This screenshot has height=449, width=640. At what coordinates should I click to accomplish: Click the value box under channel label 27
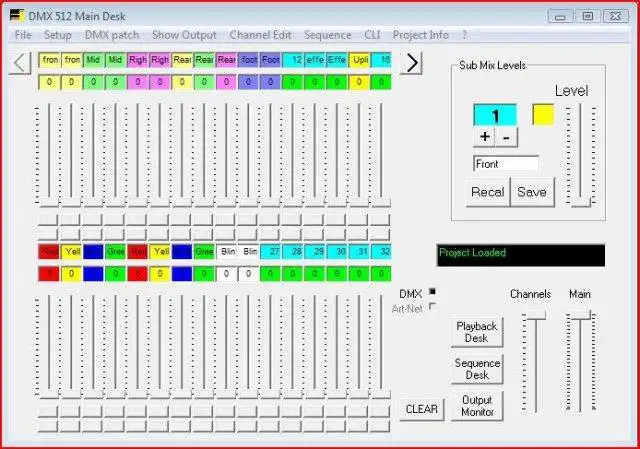click(x=270, y=274)
